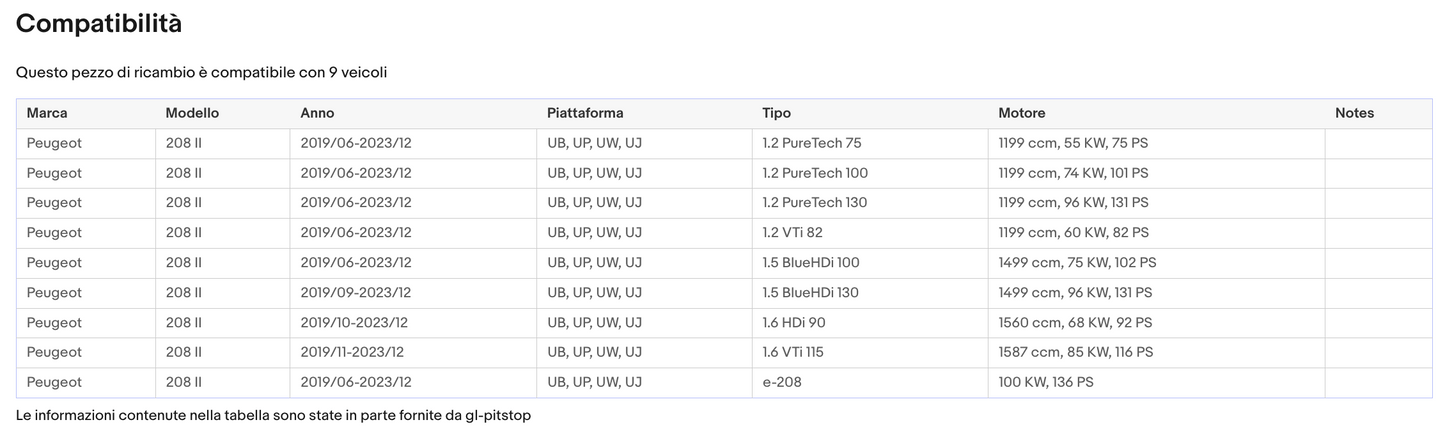Image resolution: width=1445 pixels, height=436 pixels.
Task: Click the 1.6 HDi 90 cell
Action: click(793, 323)
